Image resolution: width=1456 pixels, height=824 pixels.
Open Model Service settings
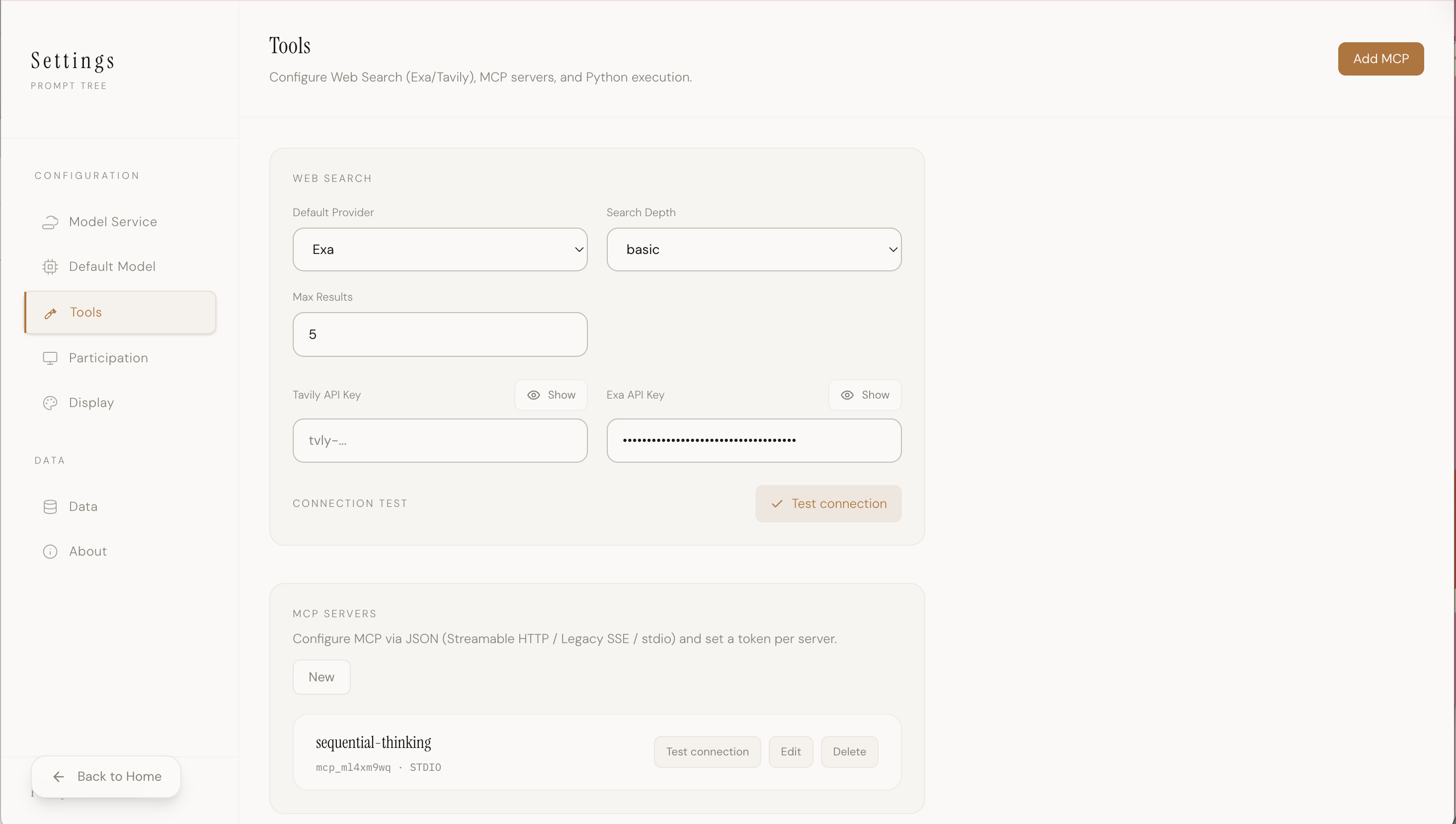tap(120, 222)
